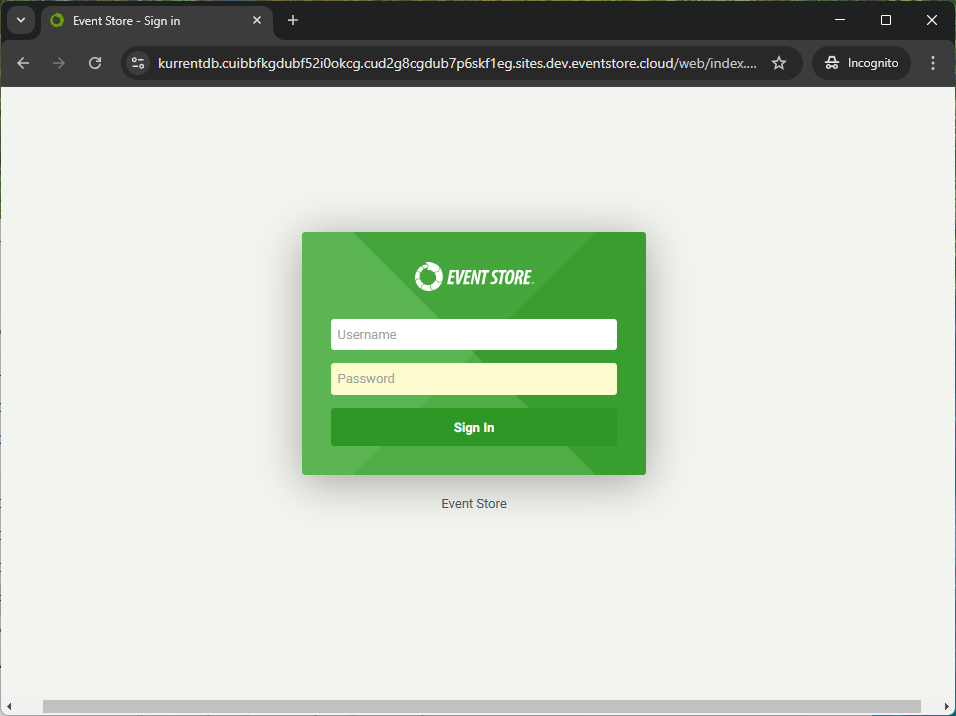This screenshot has width=956, height=716.
Task: Click the browser back arrow
Action: [x=22, y=62]
